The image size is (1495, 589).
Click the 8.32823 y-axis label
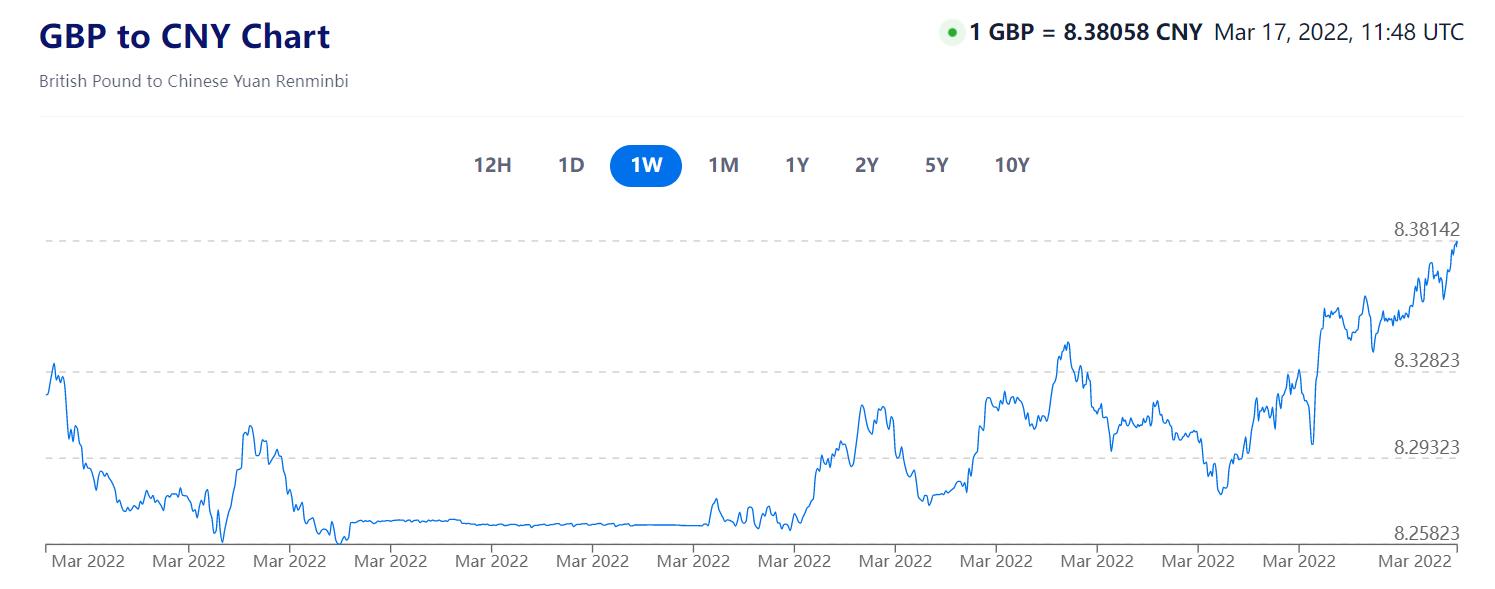pyautogui.click(x=1426, y=360)
